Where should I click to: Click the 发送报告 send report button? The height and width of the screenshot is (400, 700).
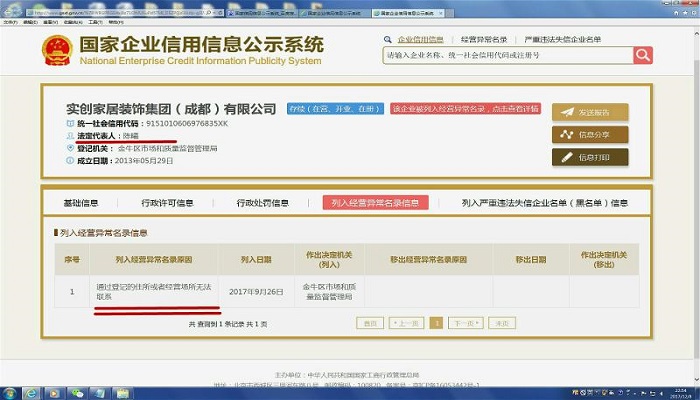tap(590, 111)
